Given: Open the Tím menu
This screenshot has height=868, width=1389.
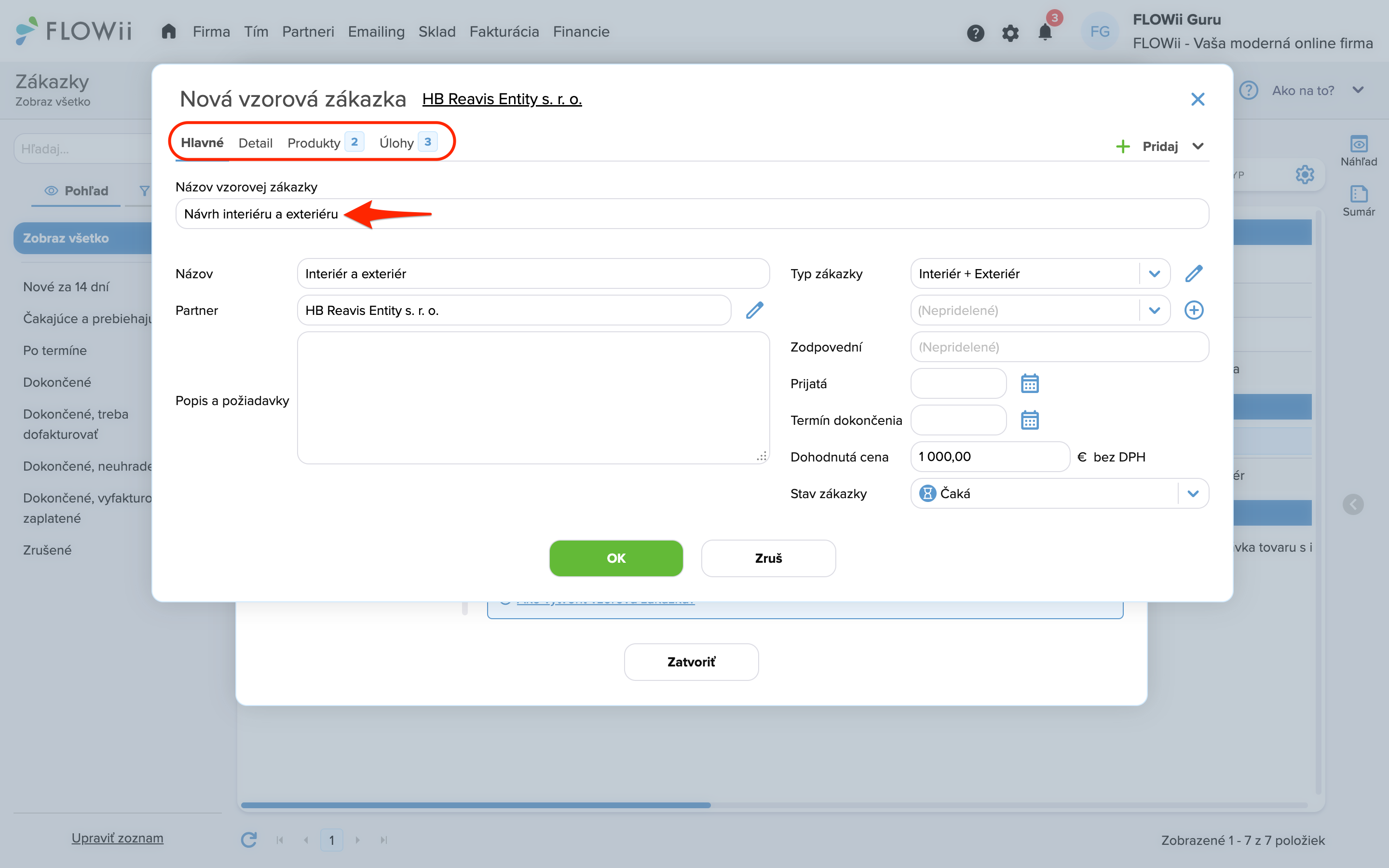Looking at the screenshot, I should pyautogui.click(x=256, y=31).
